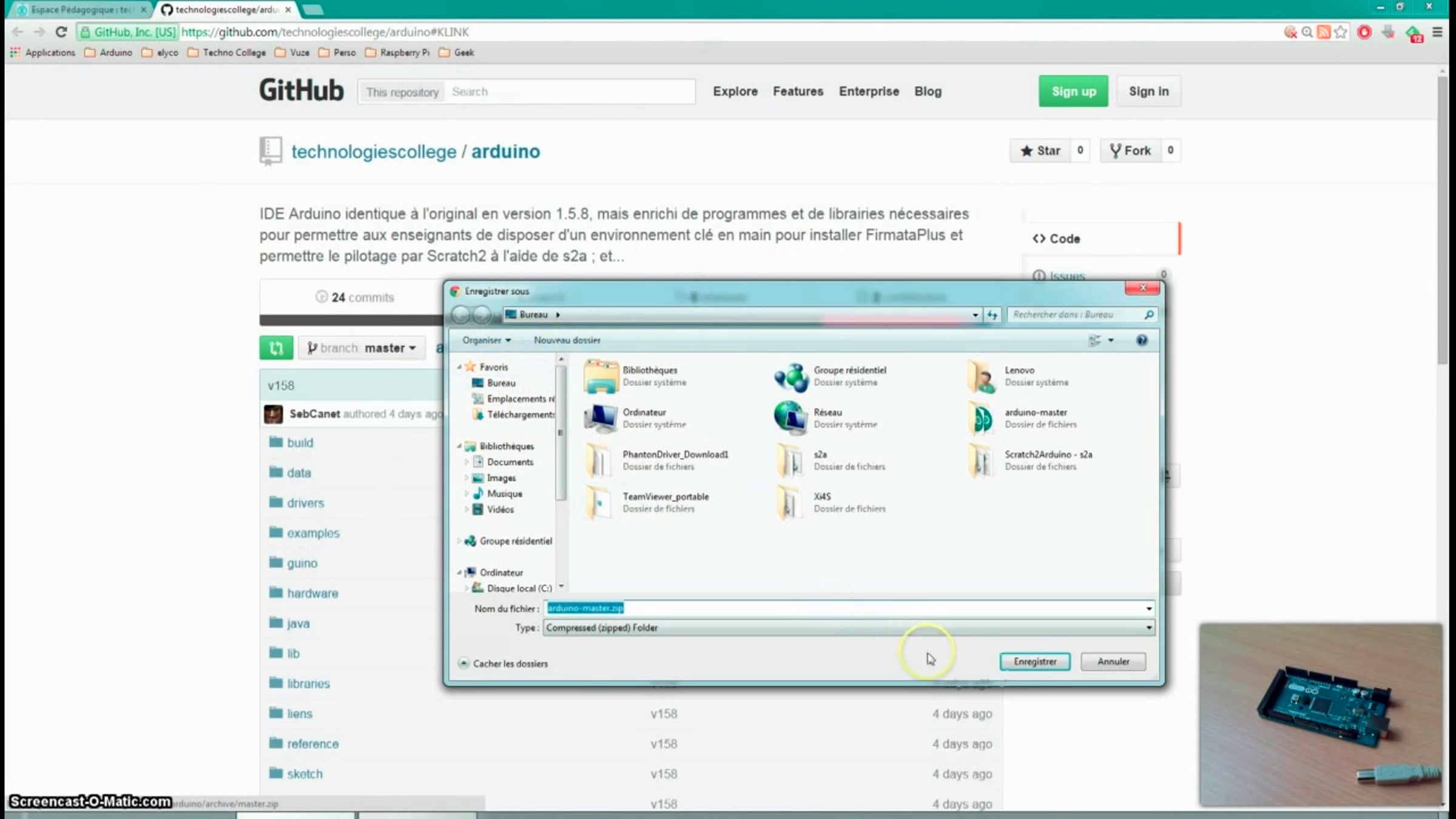
Task: Select the Code tab in repository sidebar
Action: pyautogui.click(x=1101, y=239)
